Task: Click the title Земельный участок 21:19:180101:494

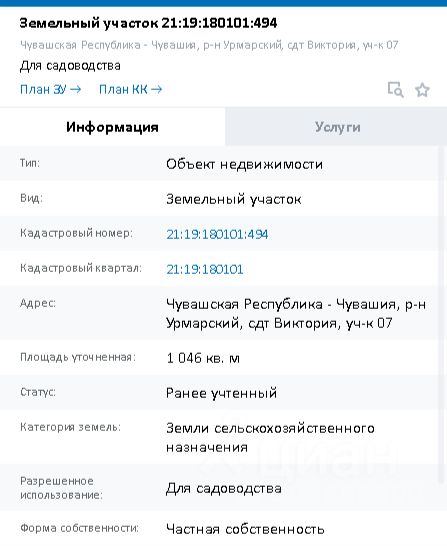Action: pos(148,23)
